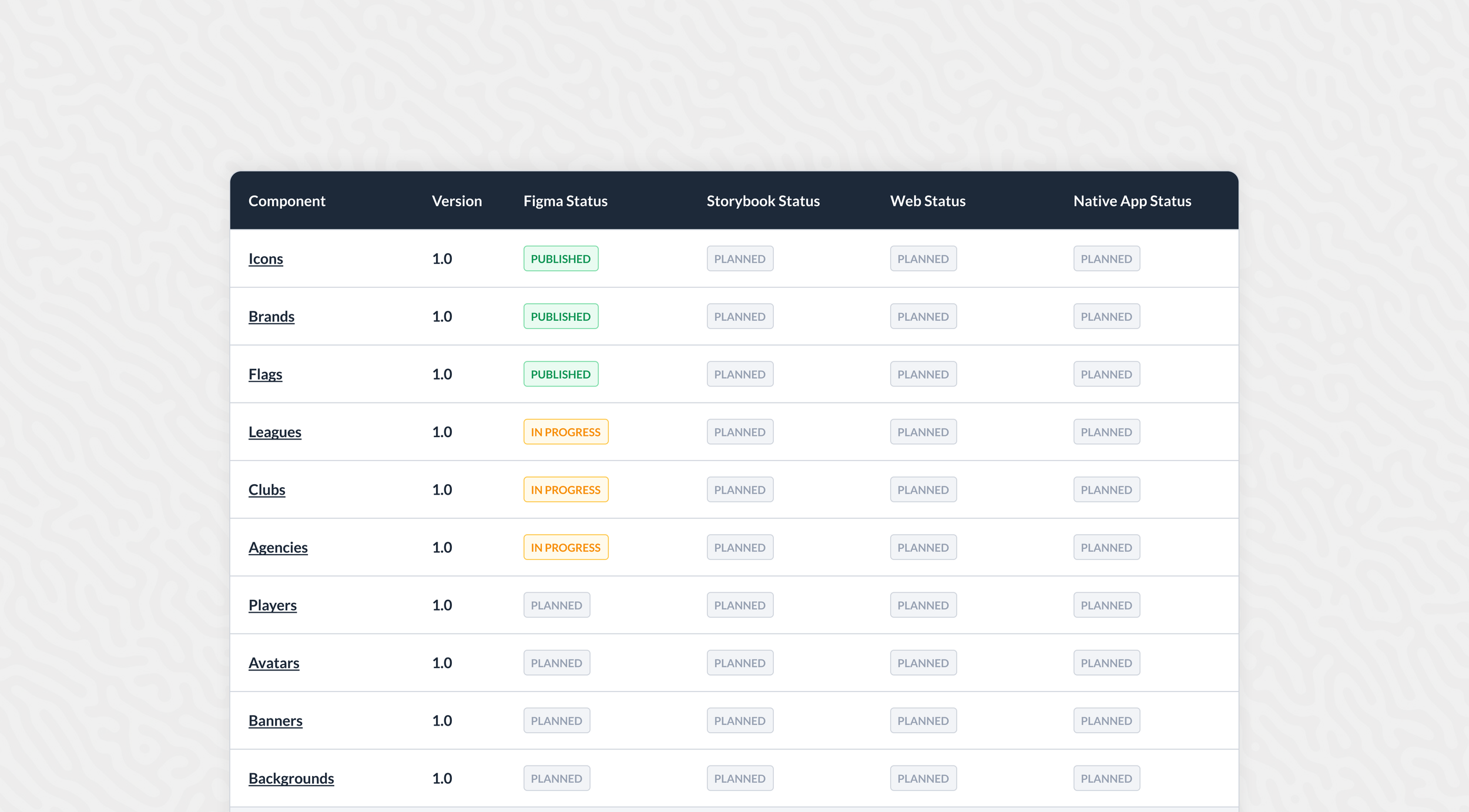The height and width of the screenshot is (812, 1469).
Task: Click Web PLANNED badge in Leagues row
Action: pos(924,432)
